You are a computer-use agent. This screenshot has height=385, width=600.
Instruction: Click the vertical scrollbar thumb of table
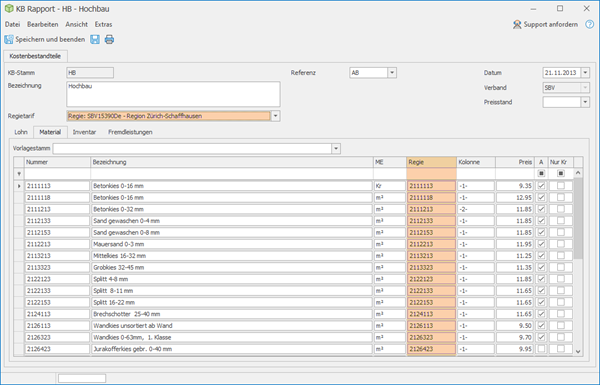578,218
